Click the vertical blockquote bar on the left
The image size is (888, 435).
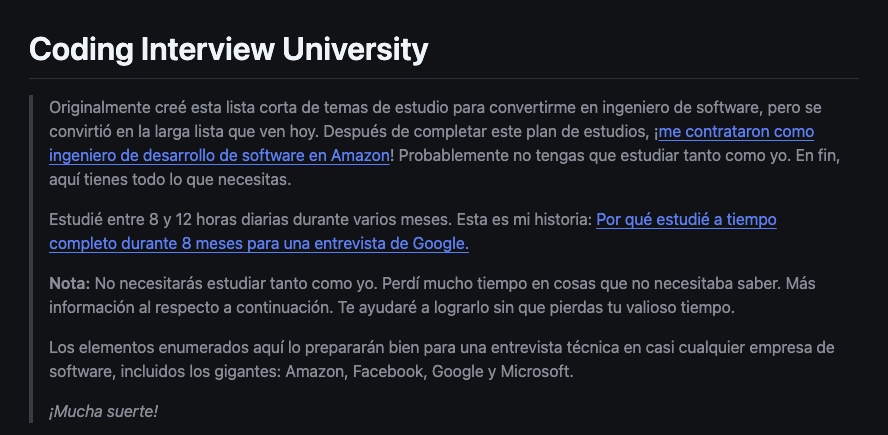tap(31, 259)
